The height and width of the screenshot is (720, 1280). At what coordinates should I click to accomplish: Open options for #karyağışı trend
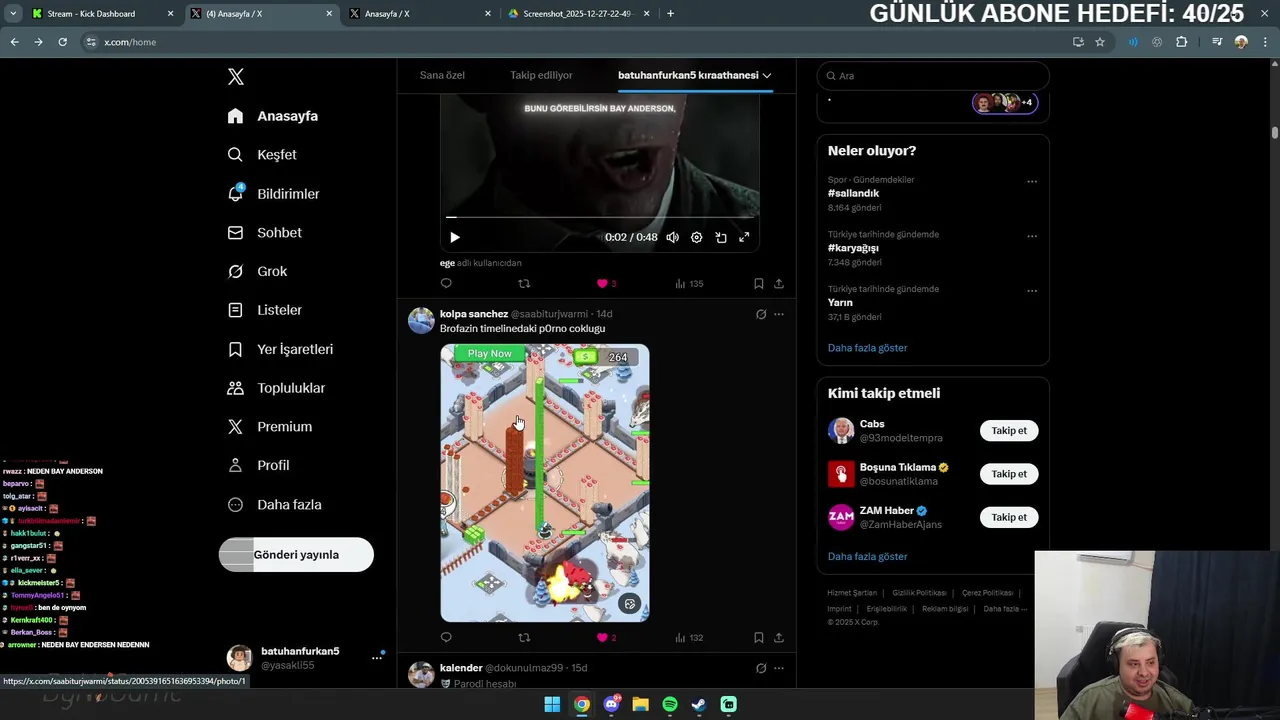tap(1032, 237)
